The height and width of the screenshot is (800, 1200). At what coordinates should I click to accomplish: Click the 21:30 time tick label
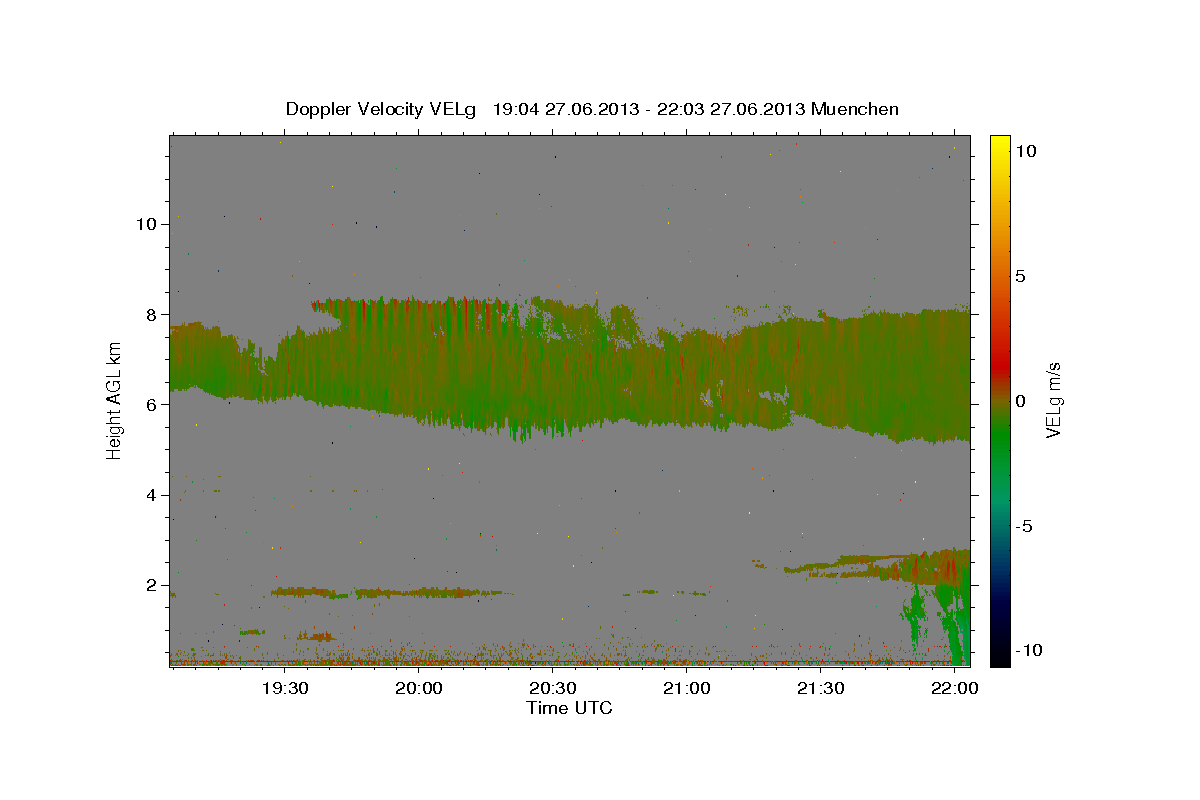(x=820, y=688)
